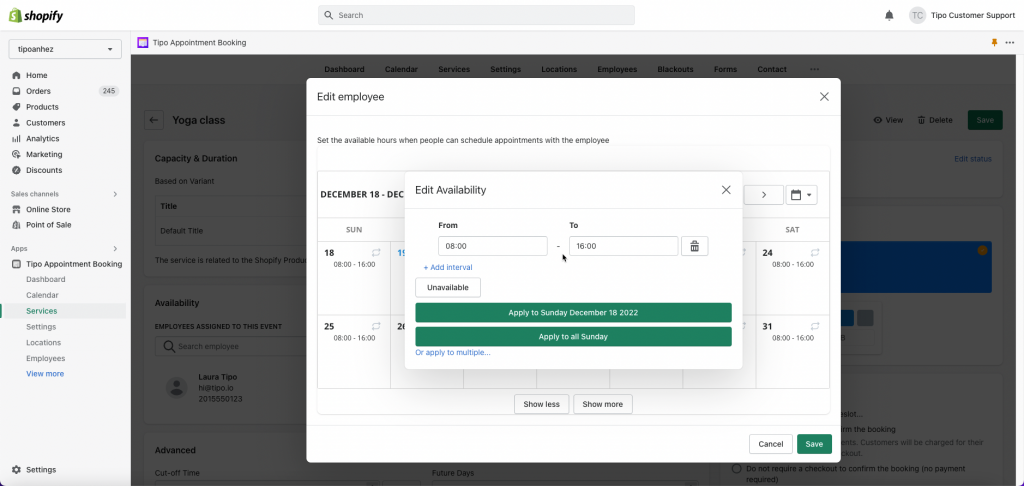Screen dimensions: 1024x486
Task: Click Save in Edit employee modal
Action: 814,444
